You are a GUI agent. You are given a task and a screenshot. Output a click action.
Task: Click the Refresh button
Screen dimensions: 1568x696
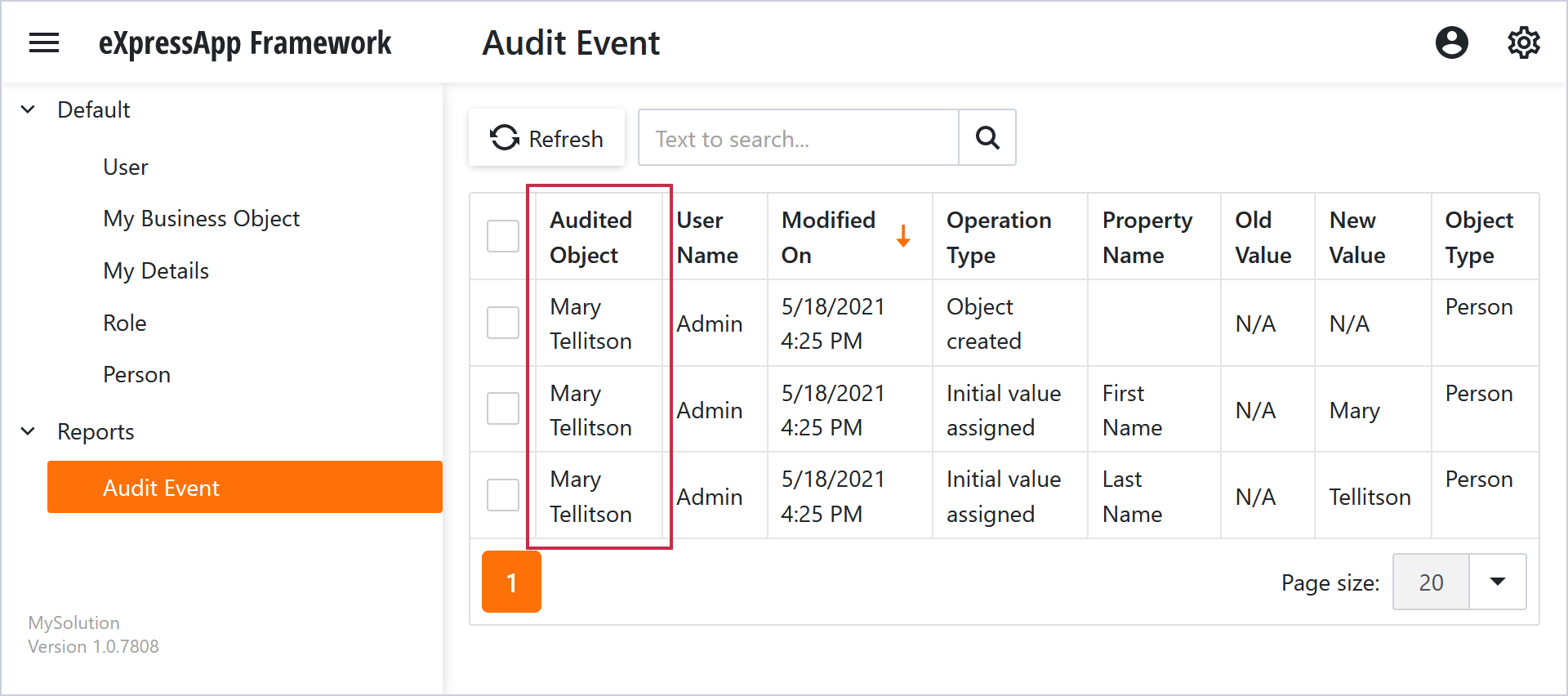pos(546,138)
